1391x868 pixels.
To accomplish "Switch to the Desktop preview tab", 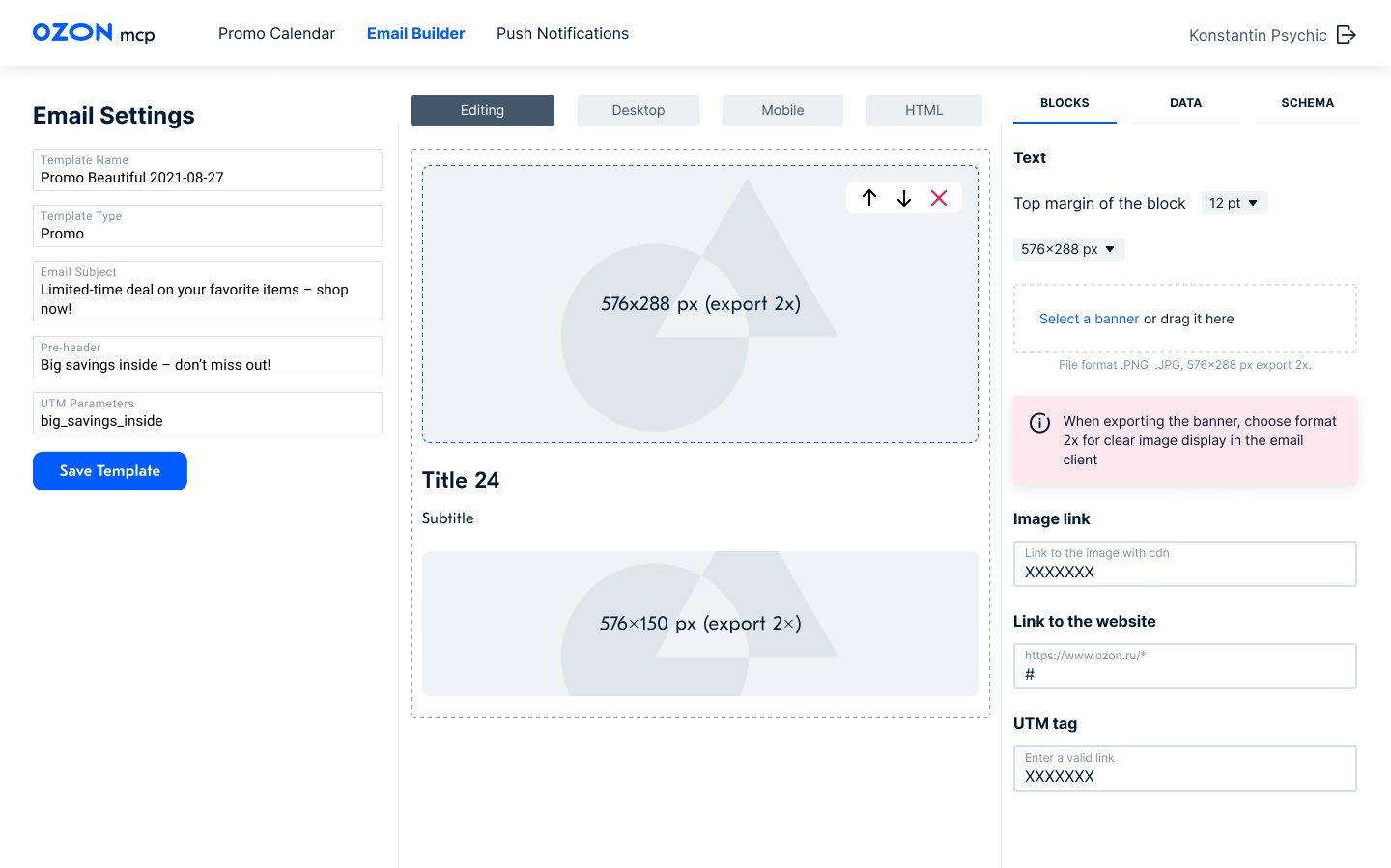I will (639, 110).
